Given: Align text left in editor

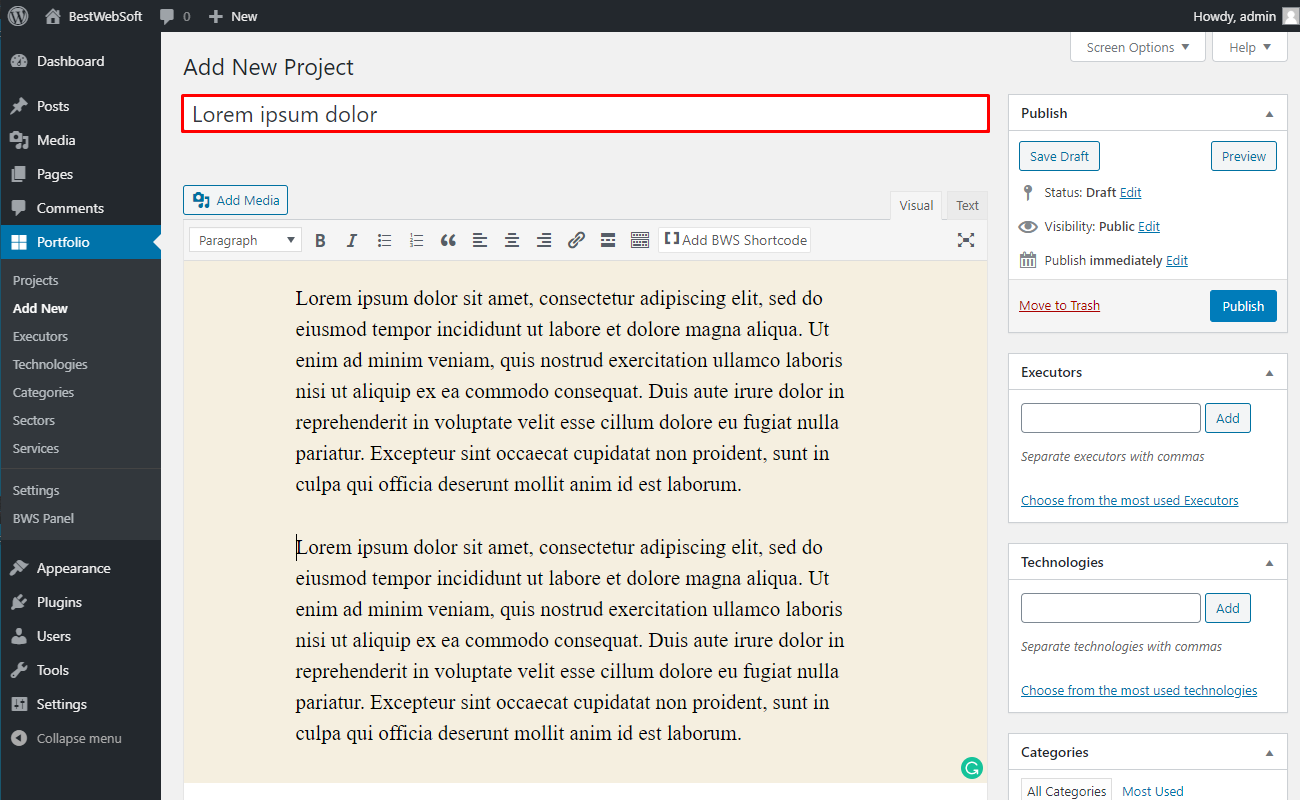Looking at the screenshot, I should click(480, 240).
